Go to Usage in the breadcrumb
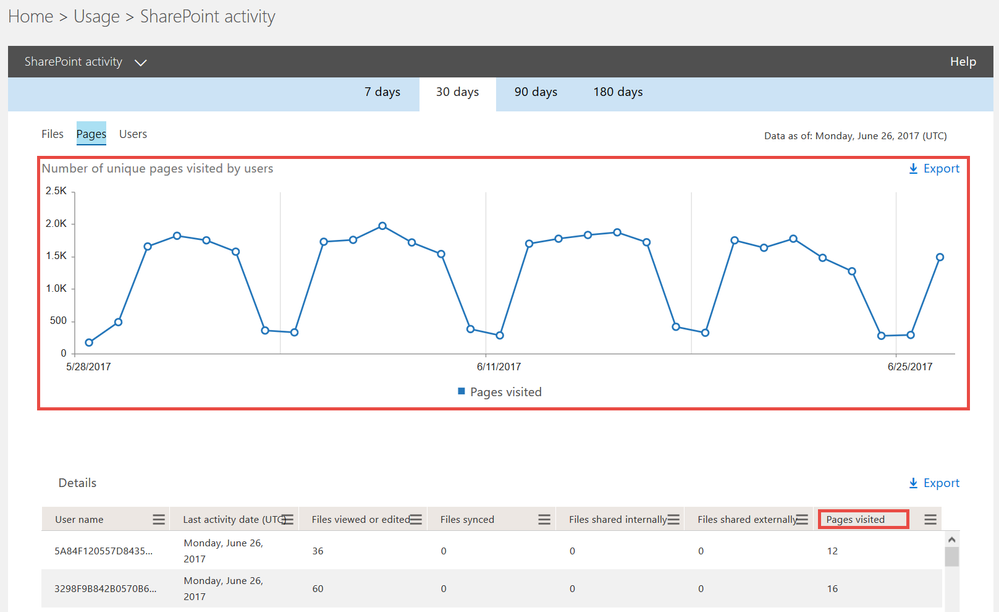Screen dimensions: 999x612 click(97, 17)
